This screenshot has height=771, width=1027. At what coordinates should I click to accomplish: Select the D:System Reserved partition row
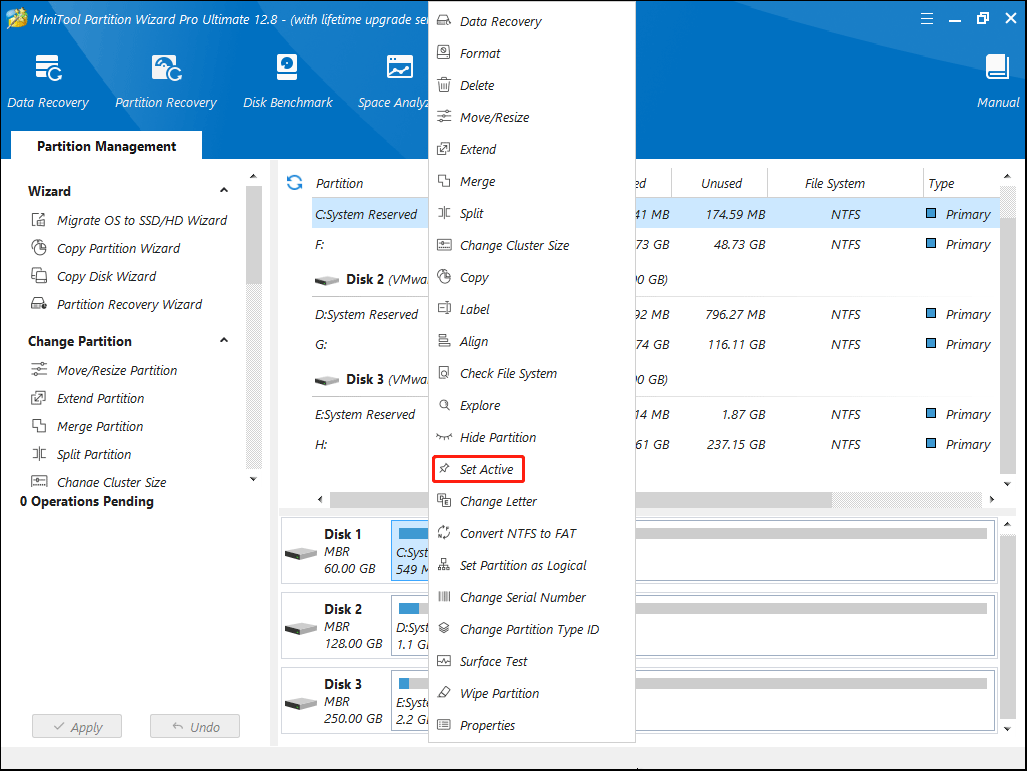point(656,314)
